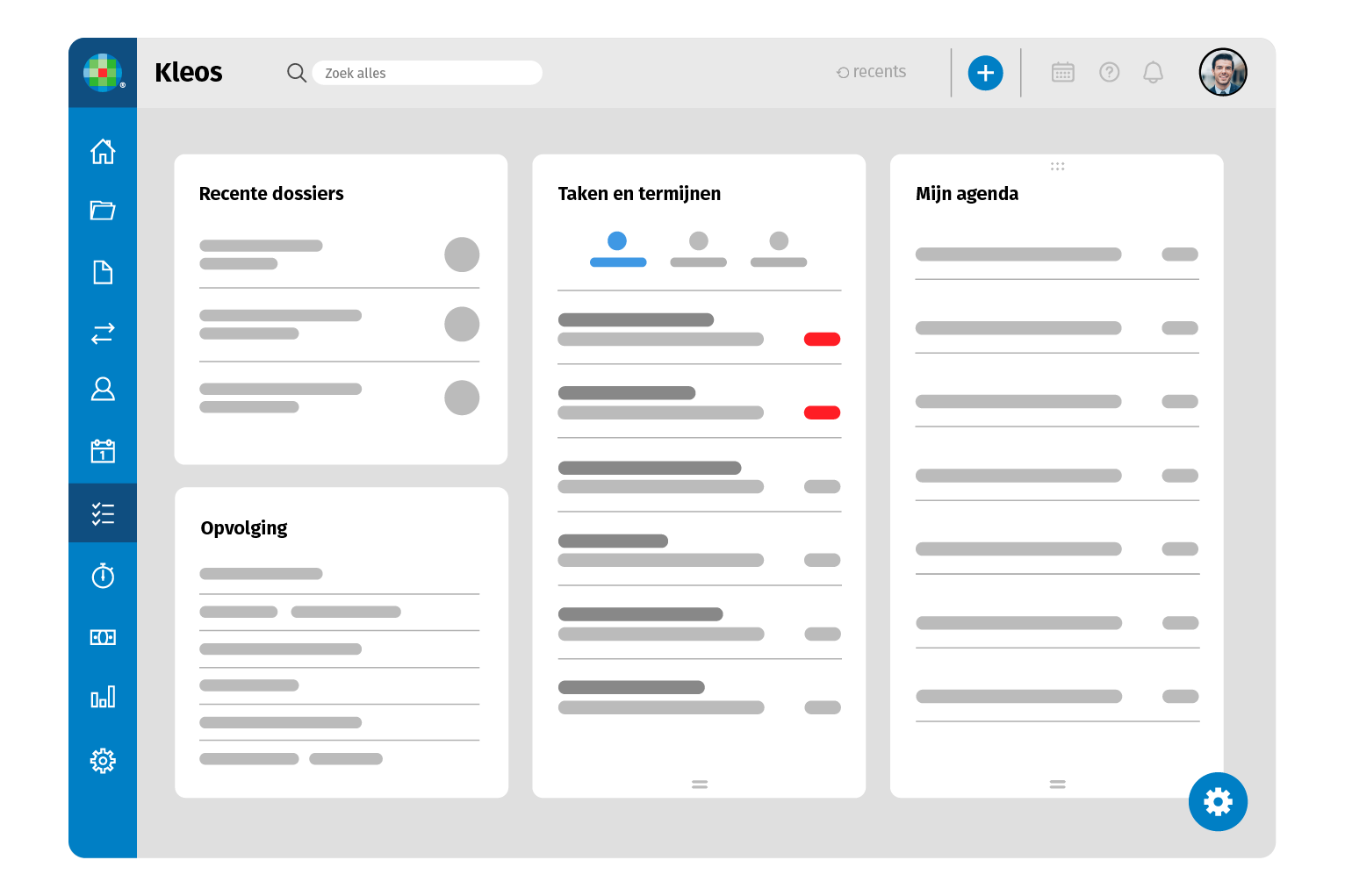Select the tasks checklist sidebar icon
Viewport: 1345px width, 896px height.
click(103, 513)
